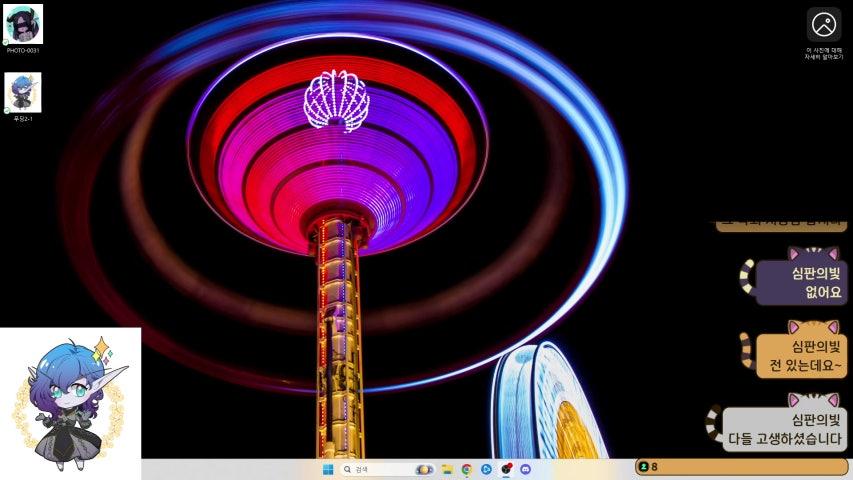Open Discord from the taskbar
853x480 pixels.
(525, 469)
